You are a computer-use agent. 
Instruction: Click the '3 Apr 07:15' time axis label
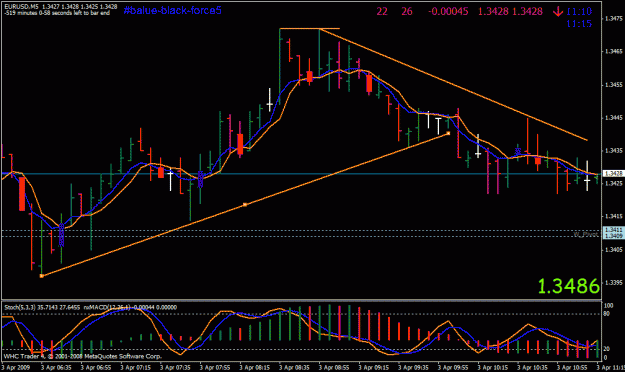click(x=136, y=367)
